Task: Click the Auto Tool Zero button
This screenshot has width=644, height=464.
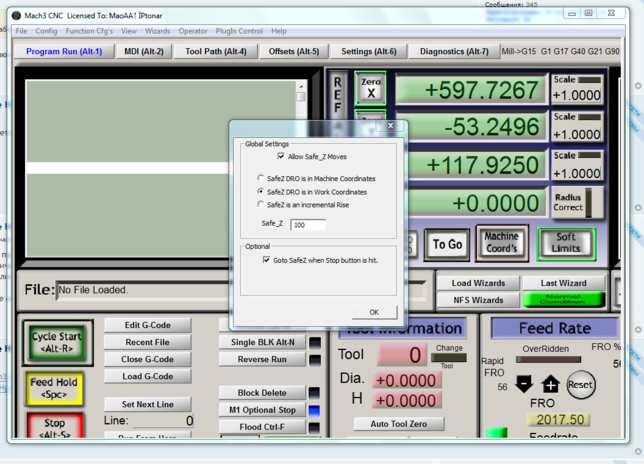Action: click(x=399, y=424)
